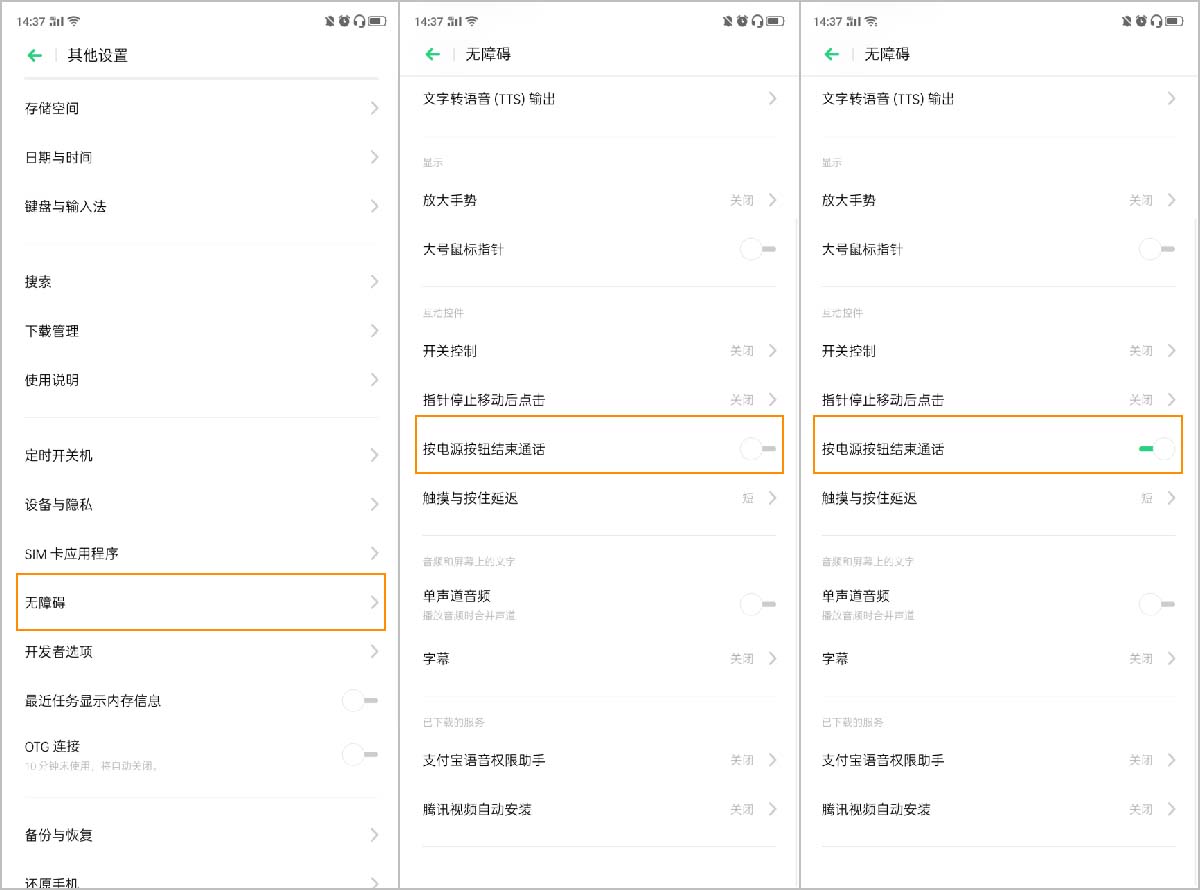Open 使用说明 item
Screen dimensions: 1200x890
point(200,380)
